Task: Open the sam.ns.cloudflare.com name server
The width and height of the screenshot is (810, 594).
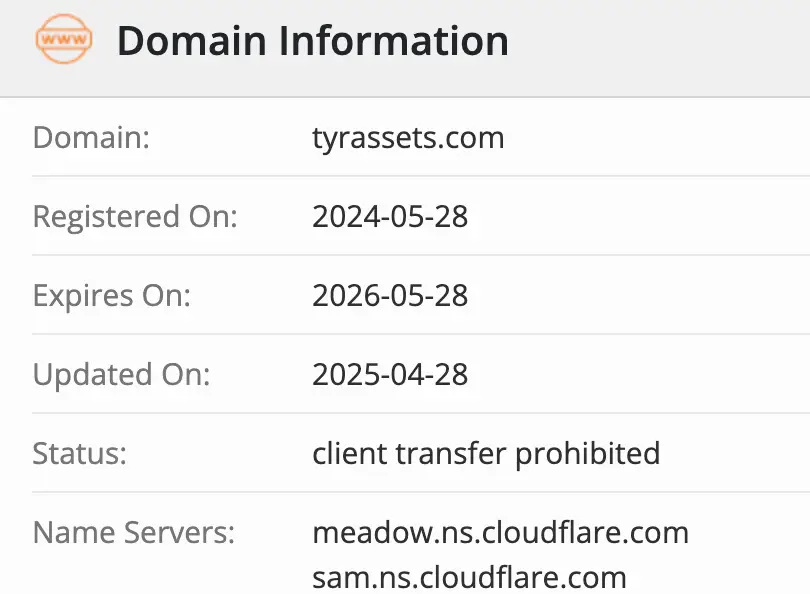Action: click(469, 577)
